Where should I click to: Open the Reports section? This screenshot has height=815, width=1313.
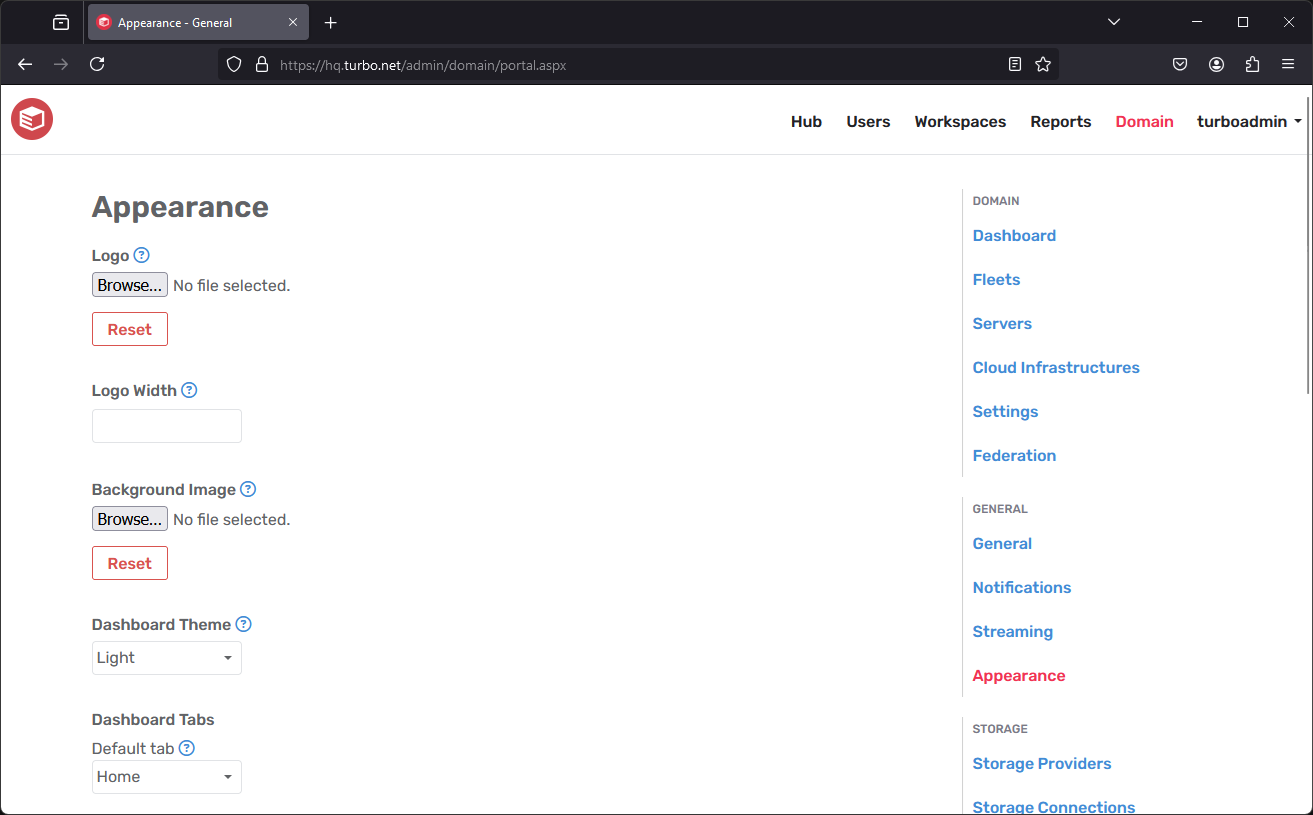click(1060, 121)
